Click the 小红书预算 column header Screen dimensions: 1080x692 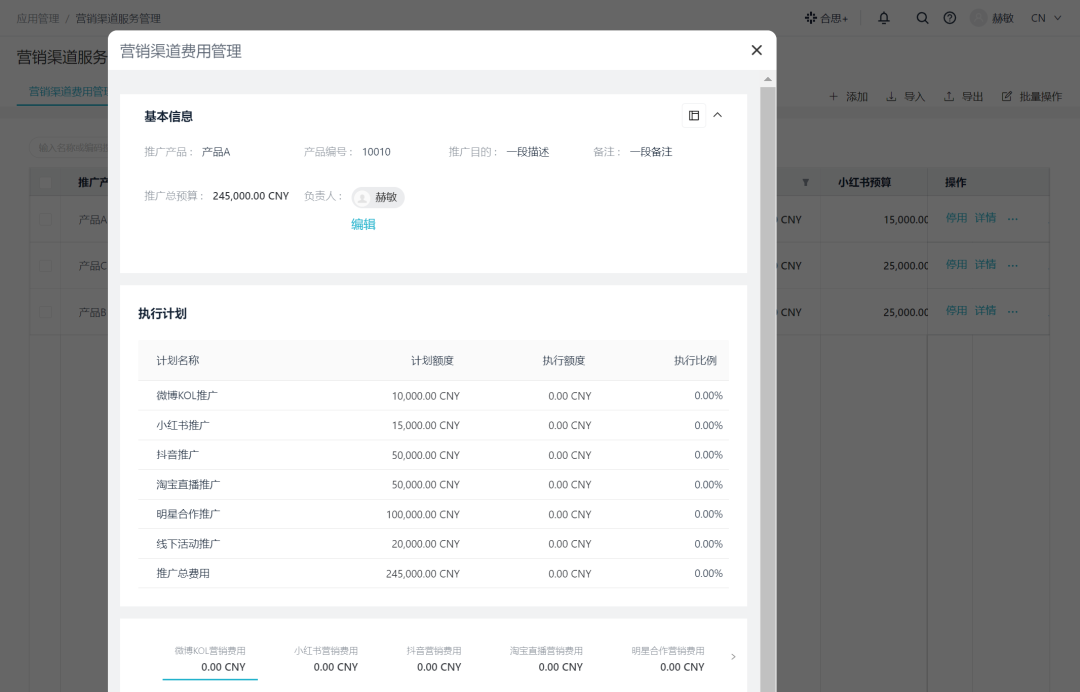[864, 182]
